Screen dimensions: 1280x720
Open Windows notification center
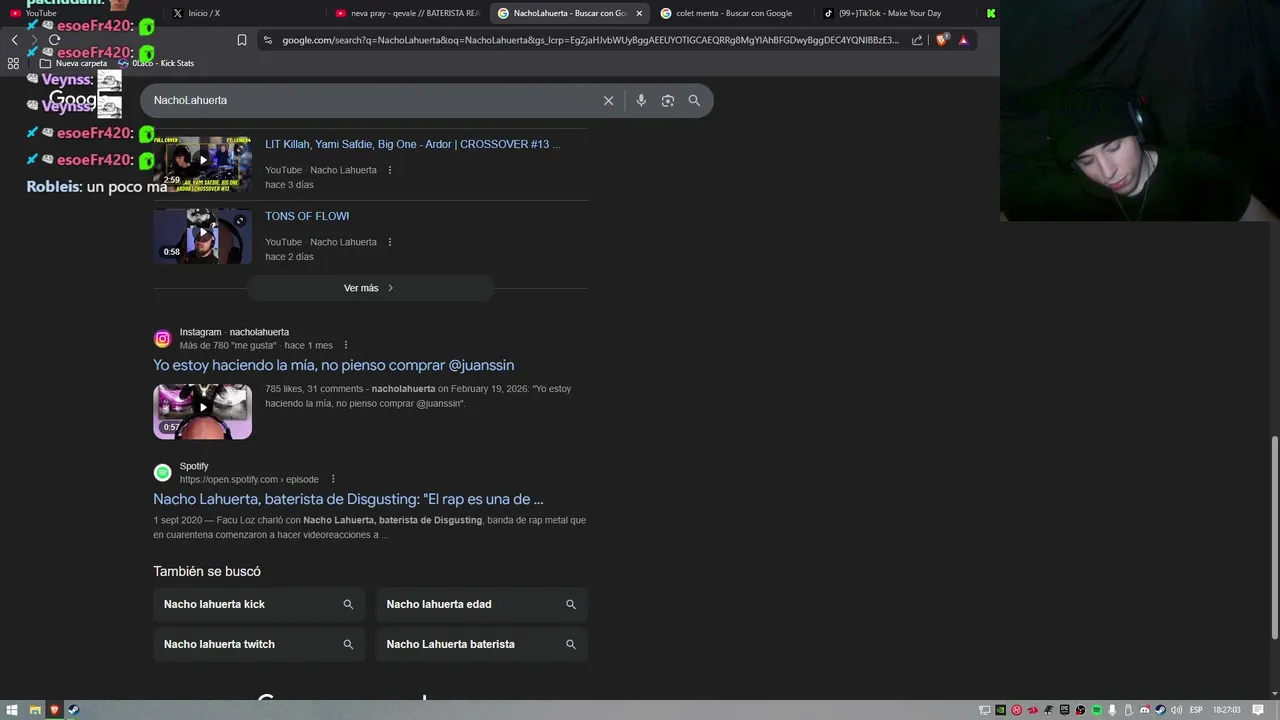(1258, 710)
